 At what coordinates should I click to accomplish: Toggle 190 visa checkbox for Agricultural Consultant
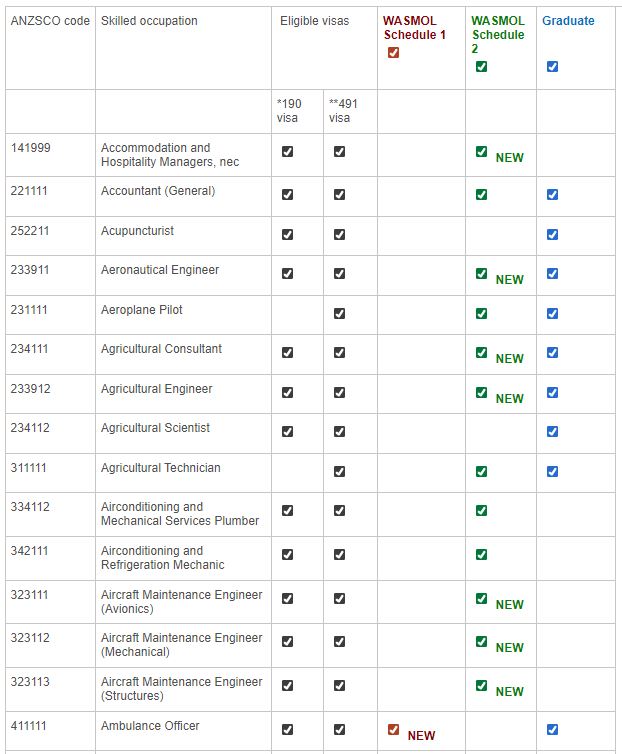click(287, 352)
